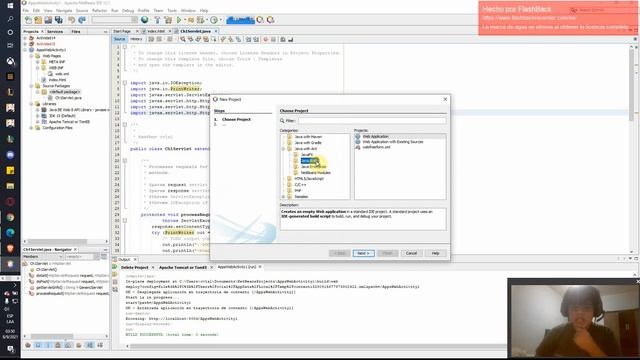Expand the Activided14 project node
The height and width of the screenshot is (360, 640).
[x=25, y=38]
